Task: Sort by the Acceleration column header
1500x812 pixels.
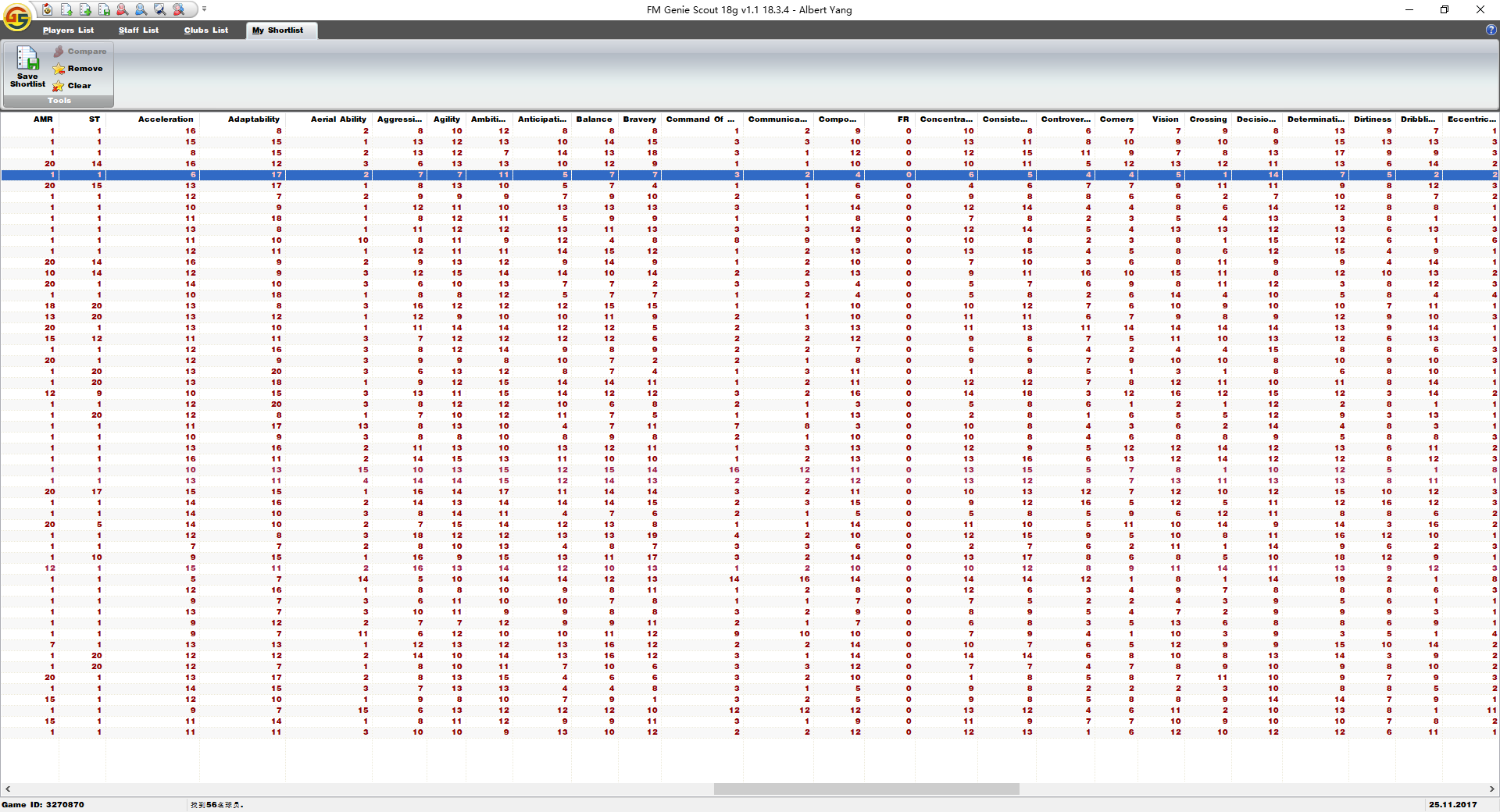Action: (x=165, y=119)
